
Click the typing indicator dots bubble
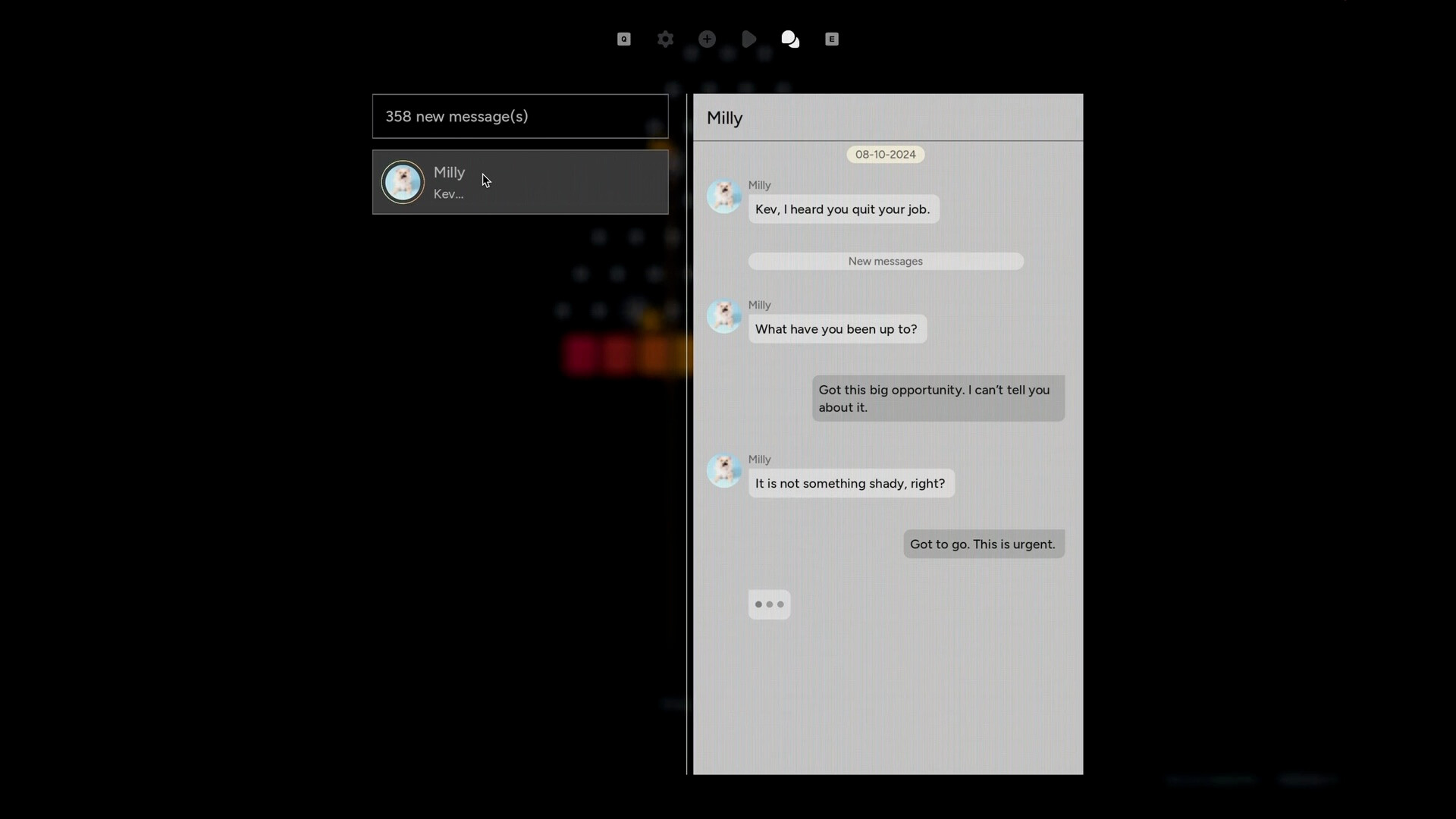(769, 604)
